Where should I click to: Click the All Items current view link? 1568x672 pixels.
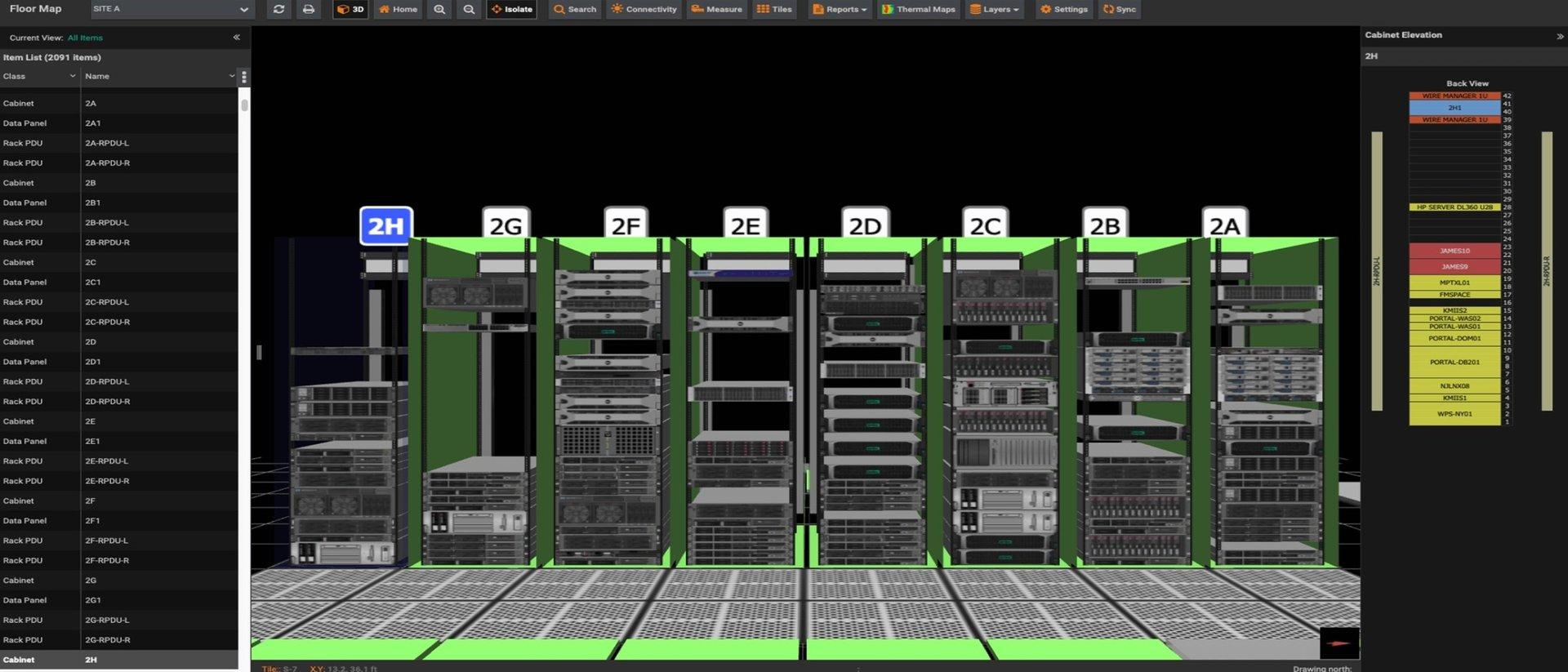pos(85,38)
